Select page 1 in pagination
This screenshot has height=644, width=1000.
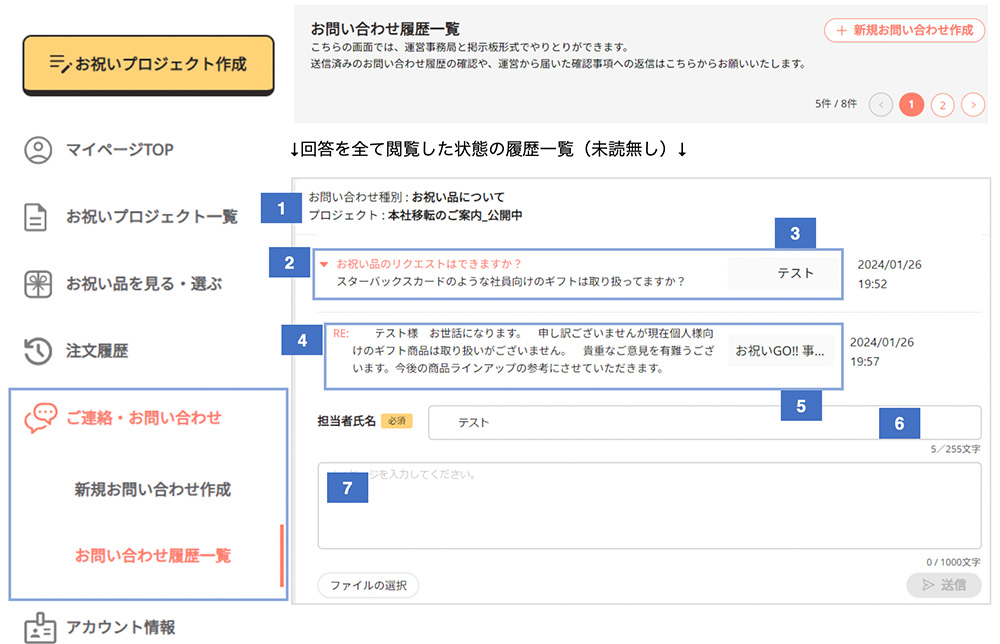[911, 104]
